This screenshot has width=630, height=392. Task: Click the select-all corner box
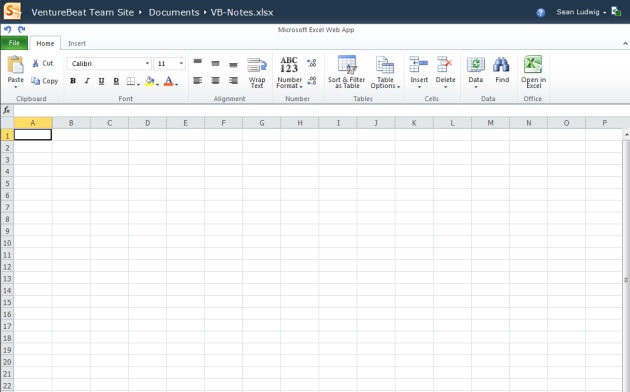7,123
